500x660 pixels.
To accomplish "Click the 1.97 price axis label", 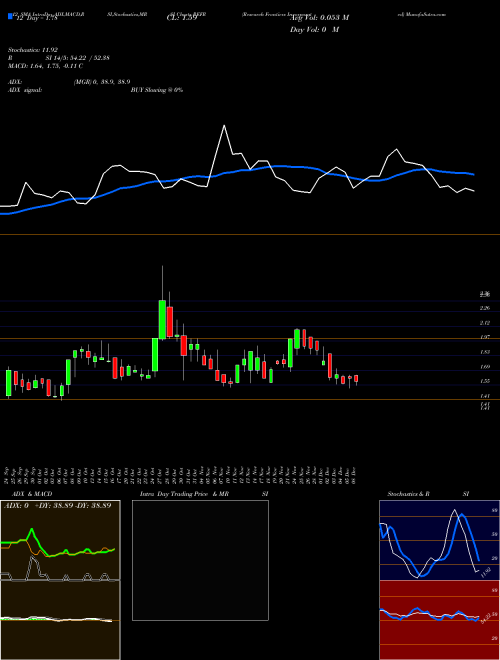I will [x=485, y=337].
